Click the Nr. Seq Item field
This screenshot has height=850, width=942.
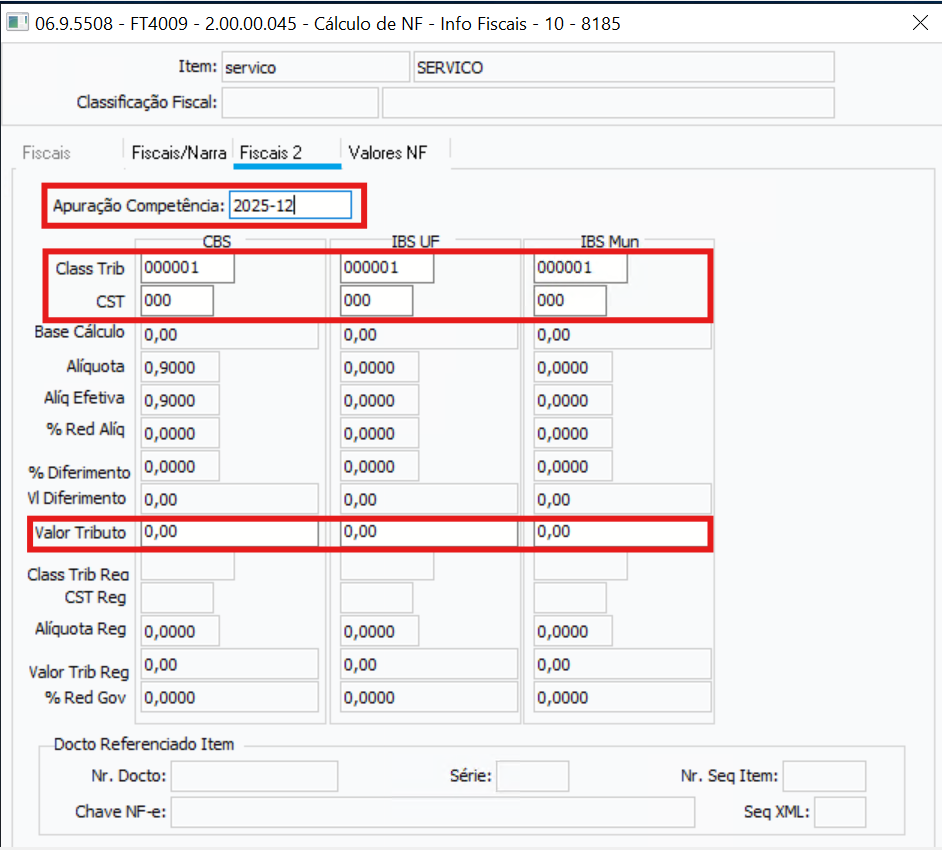824,776
